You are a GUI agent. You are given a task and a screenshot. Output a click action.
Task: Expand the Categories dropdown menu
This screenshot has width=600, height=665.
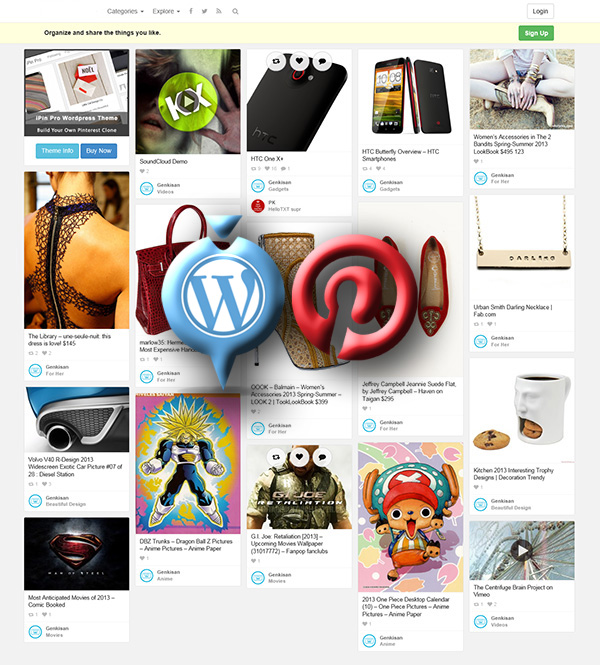point(125,11)
